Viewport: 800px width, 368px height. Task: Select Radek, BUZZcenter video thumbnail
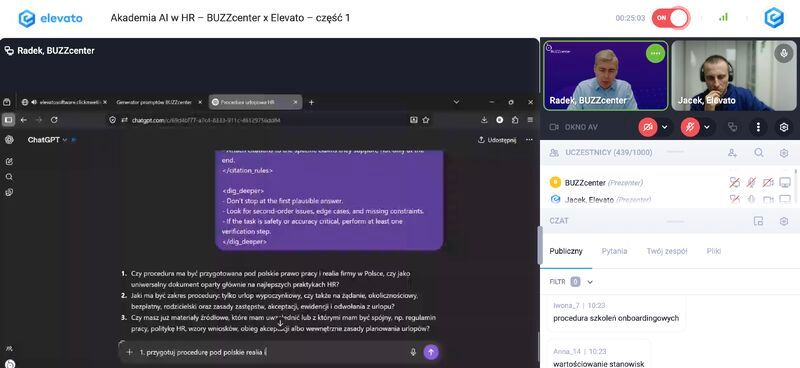tap(606, 76)
